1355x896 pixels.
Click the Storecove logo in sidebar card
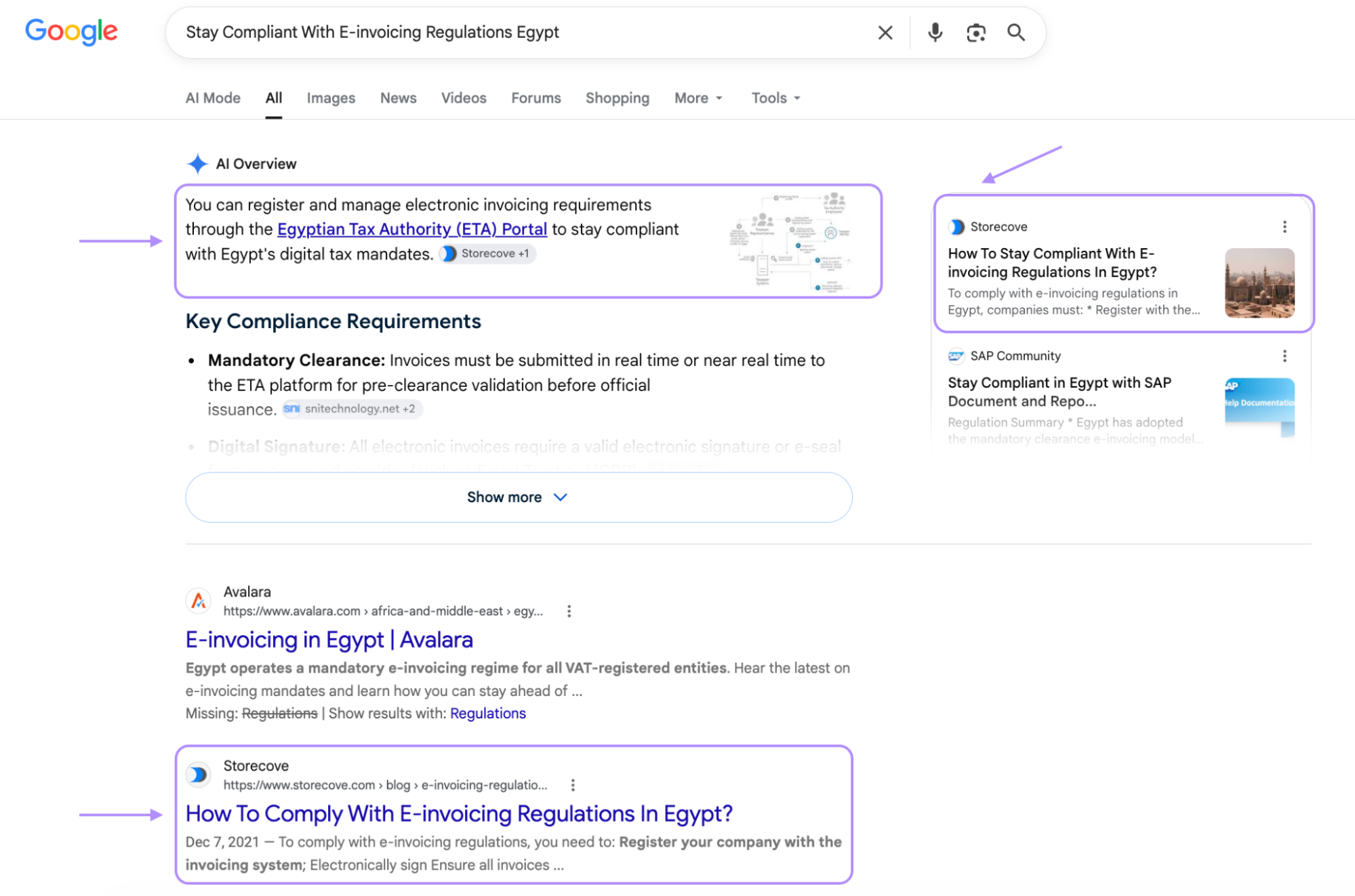[956, 227]
